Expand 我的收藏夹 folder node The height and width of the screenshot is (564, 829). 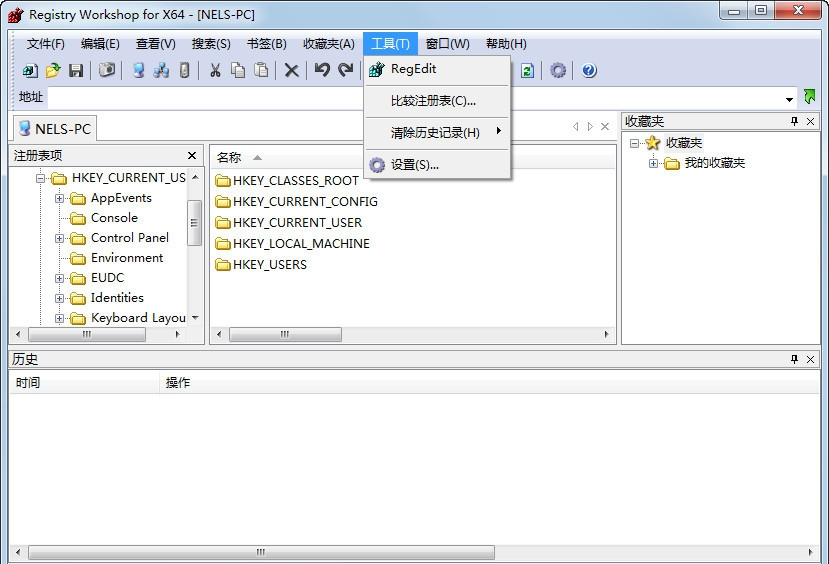click(x=653, y=163)
